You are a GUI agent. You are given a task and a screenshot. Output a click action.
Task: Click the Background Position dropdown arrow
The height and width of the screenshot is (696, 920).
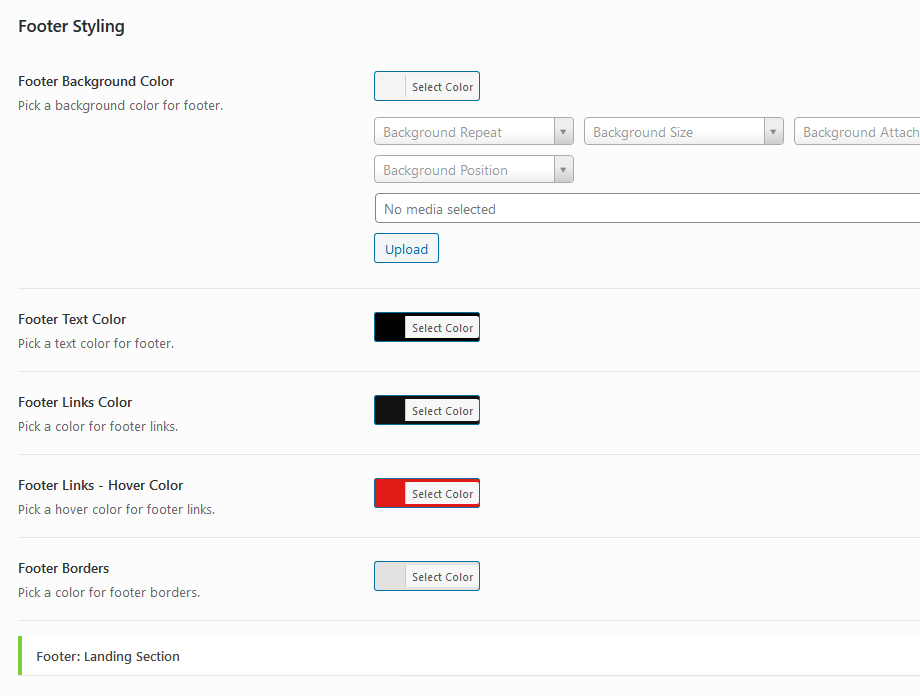564,170
